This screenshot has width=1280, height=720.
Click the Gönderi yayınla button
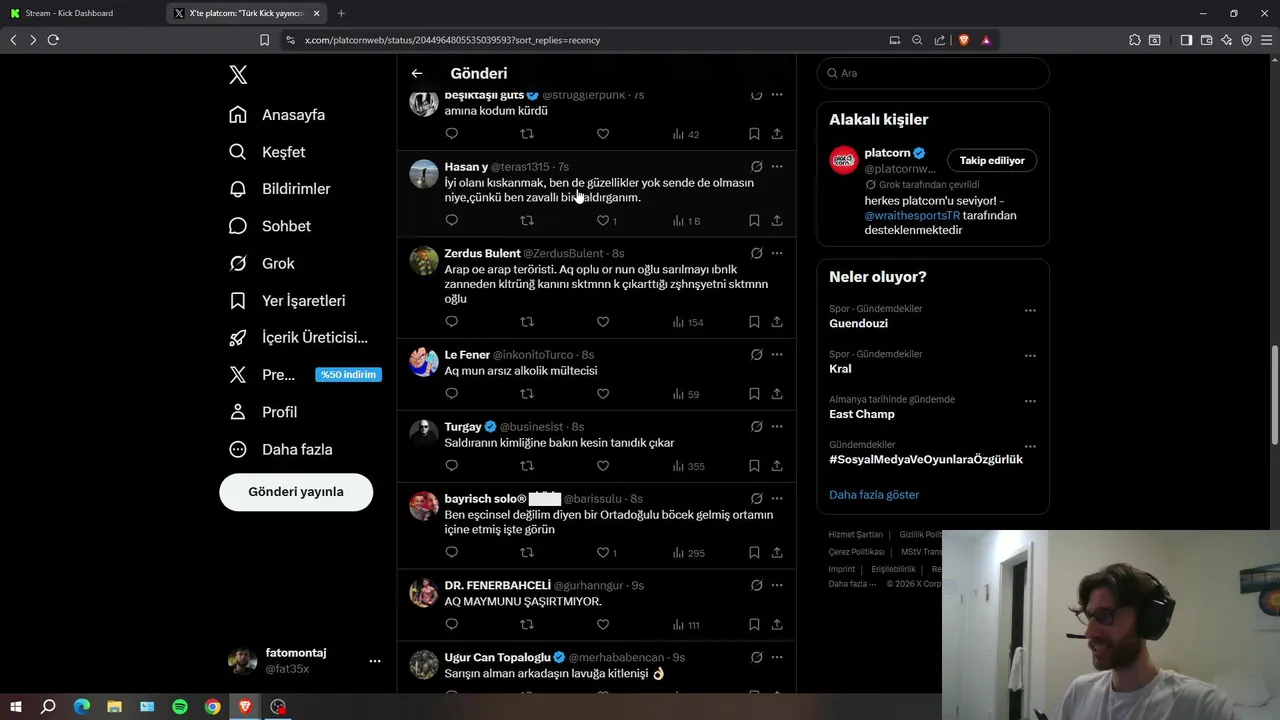click(x=296, y=492)
